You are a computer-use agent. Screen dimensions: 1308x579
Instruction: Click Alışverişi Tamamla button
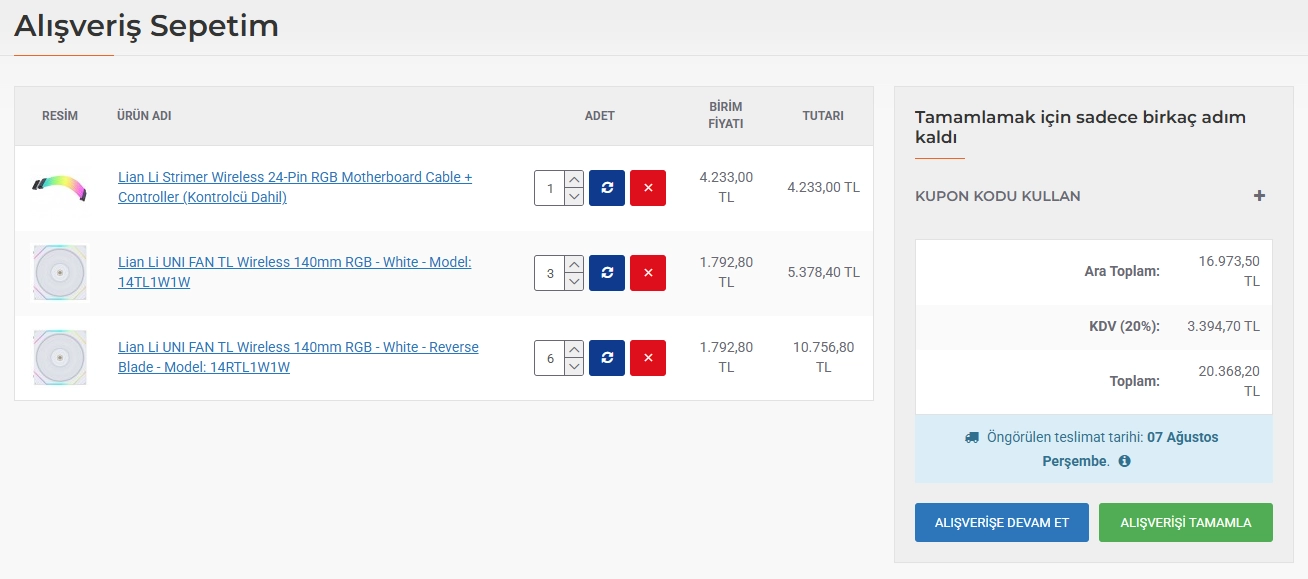coord(1186,522)
